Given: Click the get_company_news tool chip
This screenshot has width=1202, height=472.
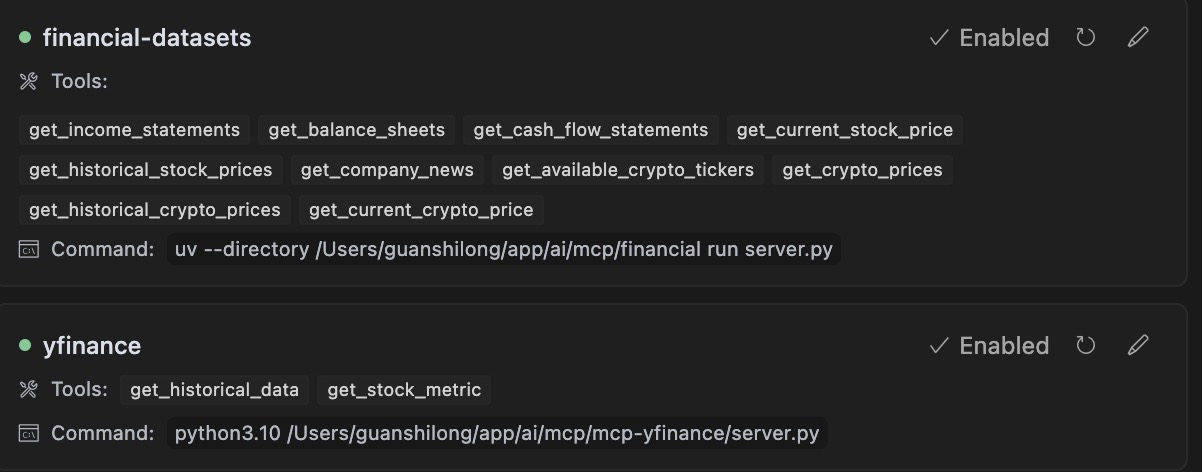Looking at the screenshot, I should pos(387,170).
